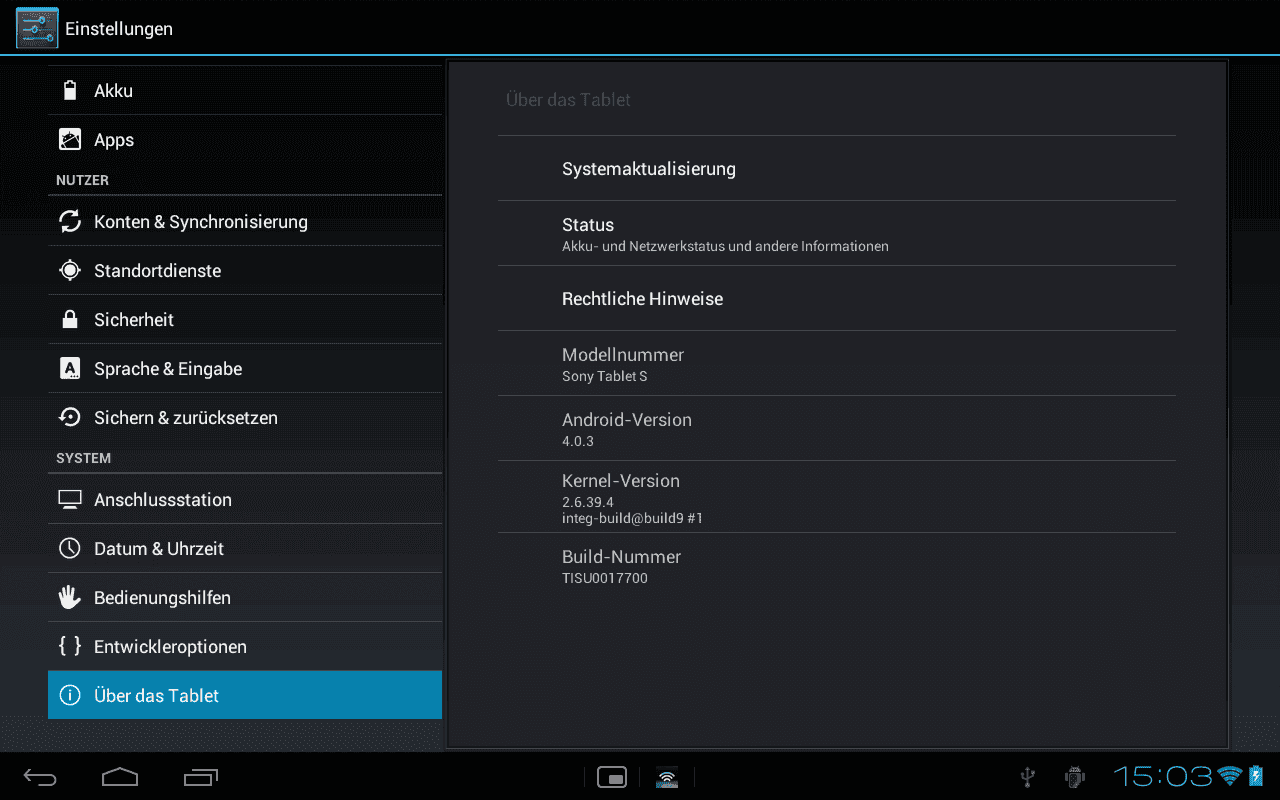Click the Standortdienste location icon

pyautogui.click(x=70, y=270)
